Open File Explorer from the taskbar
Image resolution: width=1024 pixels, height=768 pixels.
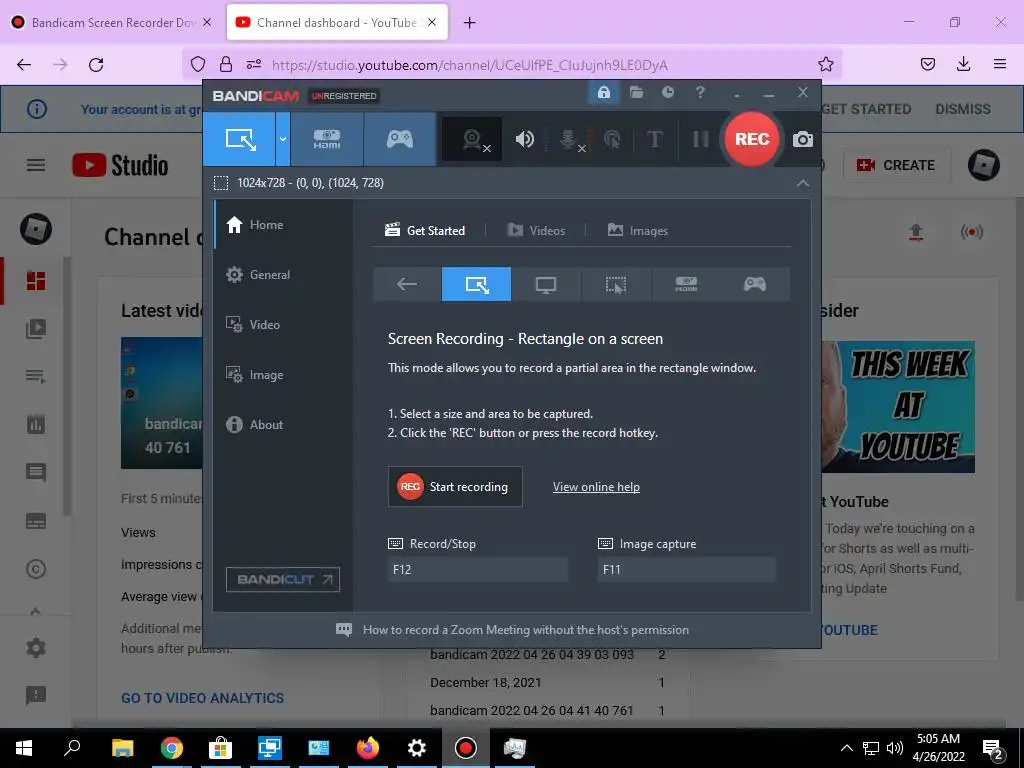coord(123,748)
